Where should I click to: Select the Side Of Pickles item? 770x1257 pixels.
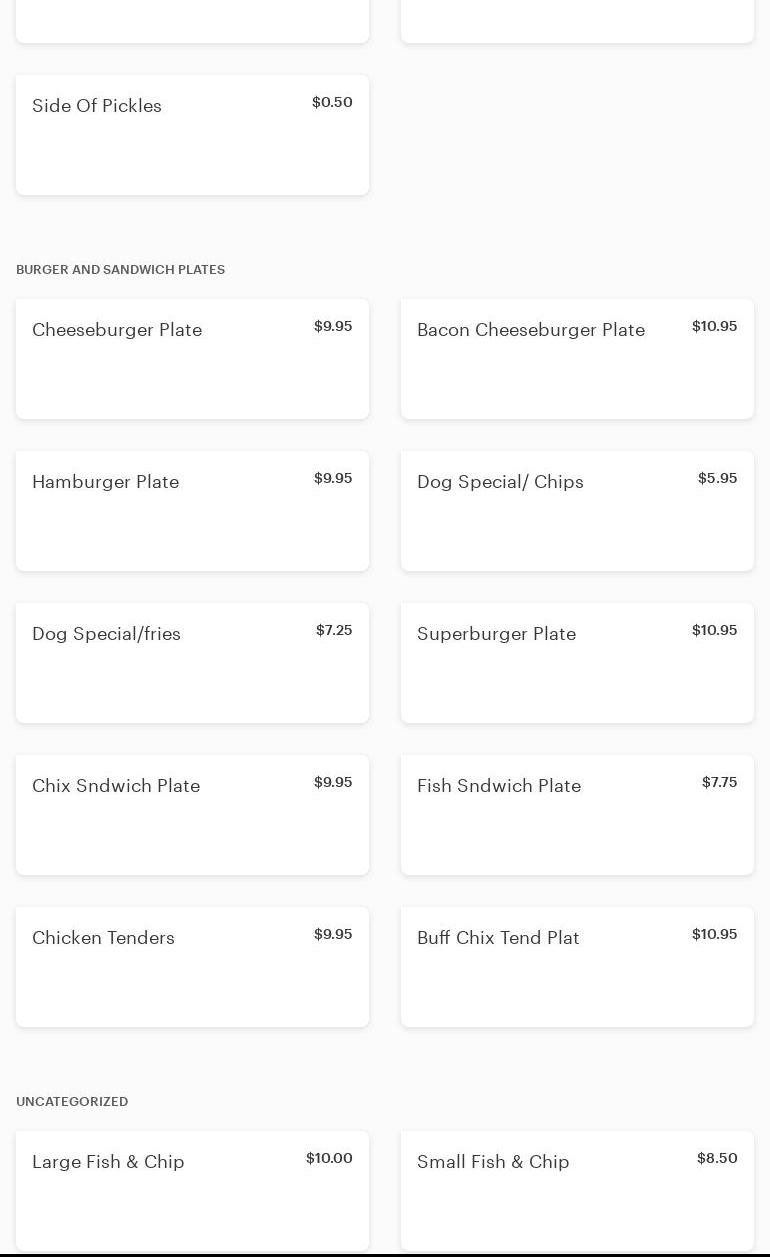tap(192, 135)
